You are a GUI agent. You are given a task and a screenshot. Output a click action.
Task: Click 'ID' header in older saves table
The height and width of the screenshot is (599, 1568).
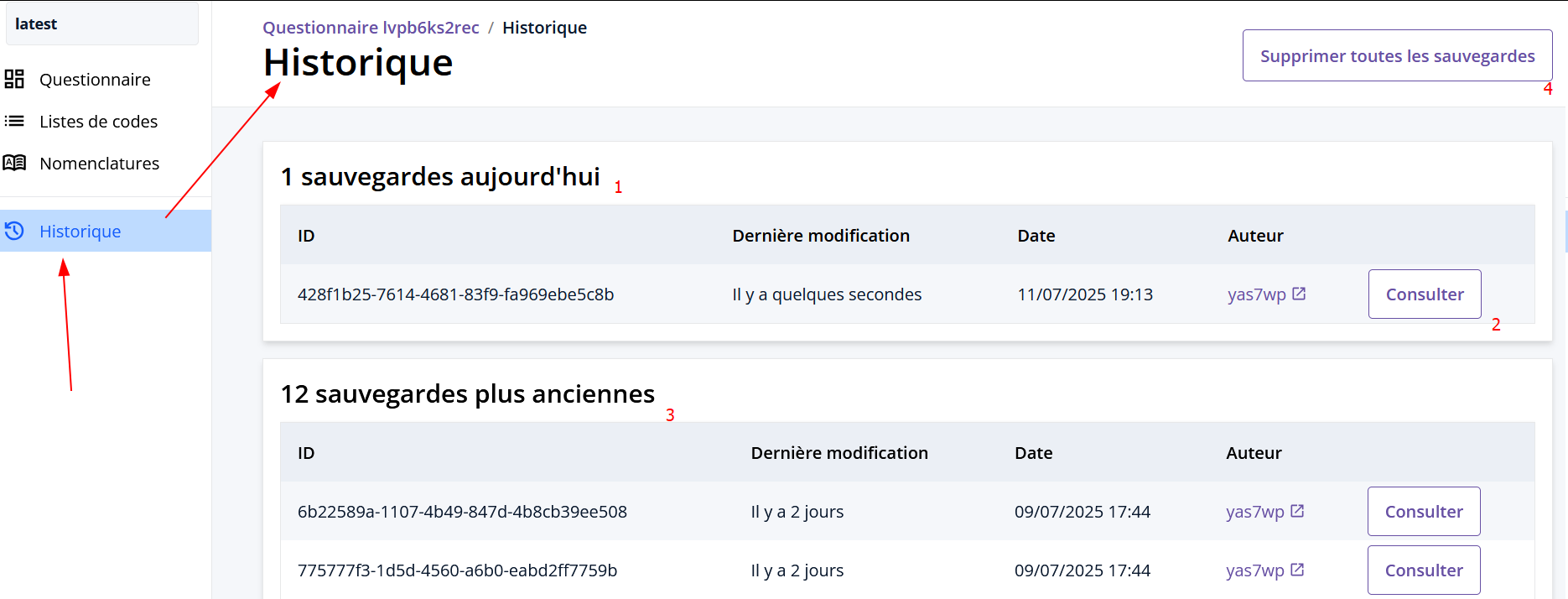(306, 453)
